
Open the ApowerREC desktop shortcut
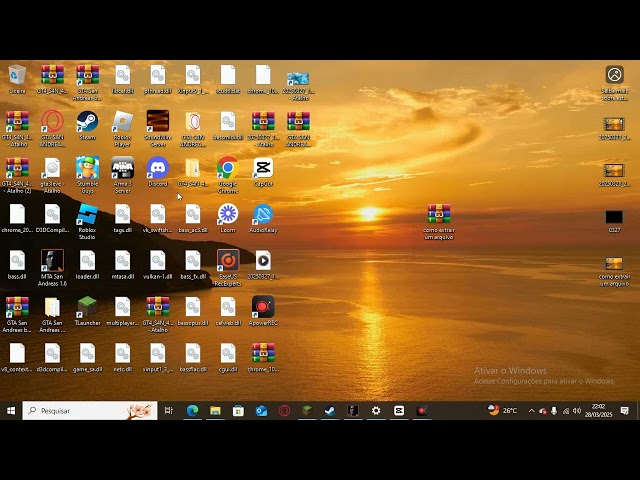tap(263, 311)
